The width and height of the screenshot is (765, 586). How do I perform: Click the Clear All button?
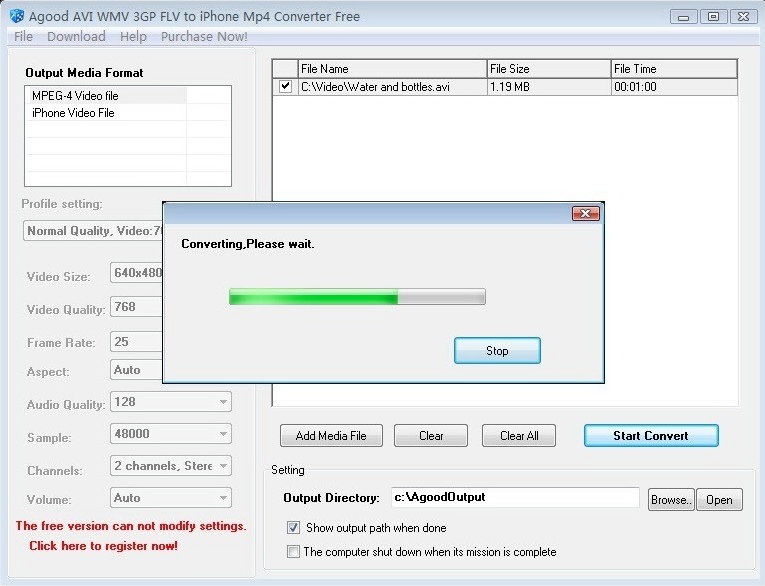[x=519, y=436]
